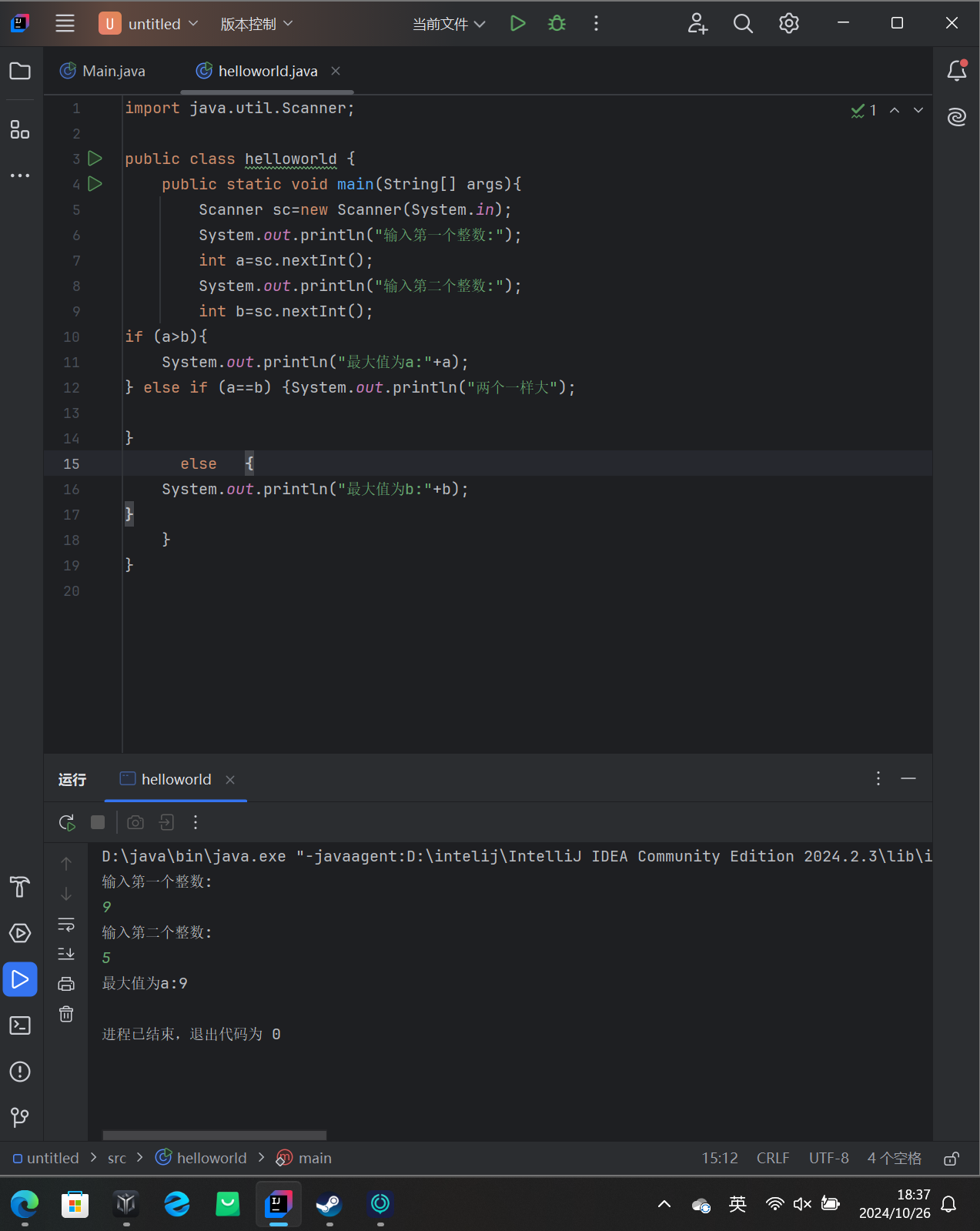Image resolution: width=980 pixels, height=1231 pixels.
Task: Clear all console output with the trash icon
Action: coord(66,1014)
